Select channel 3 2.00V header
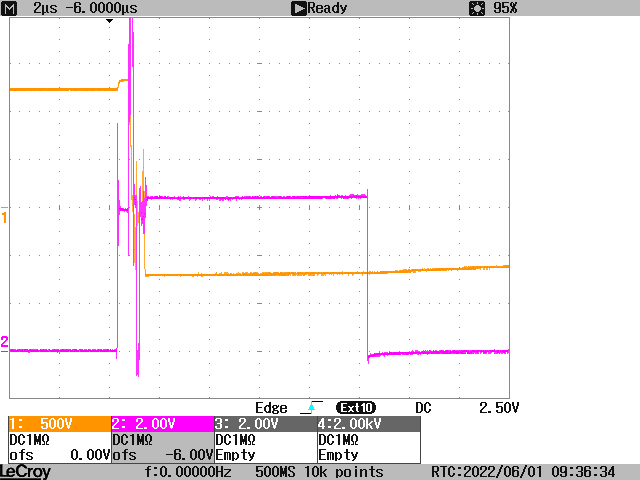This screenshot has height=480, width=640. (266, 424)
